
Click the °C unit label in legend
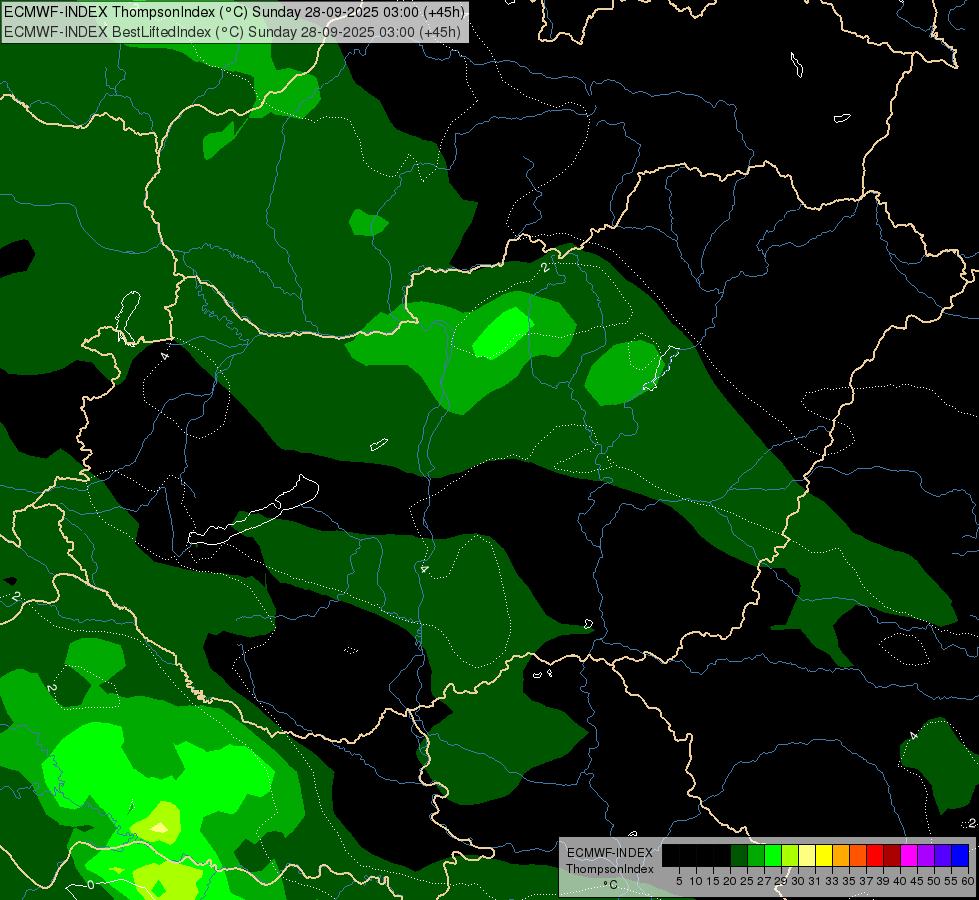coord(611,884)
